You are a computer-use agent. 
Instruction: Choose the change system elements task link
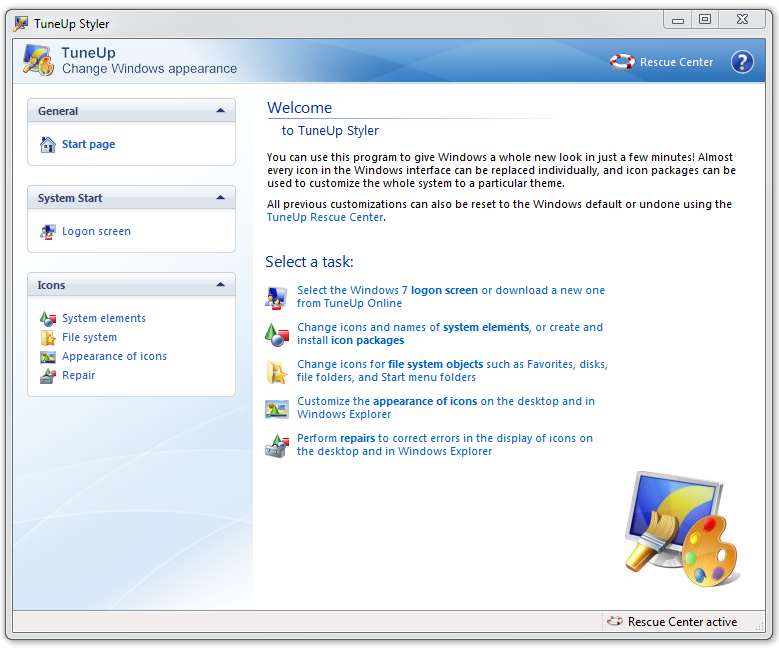click(450, 333)
